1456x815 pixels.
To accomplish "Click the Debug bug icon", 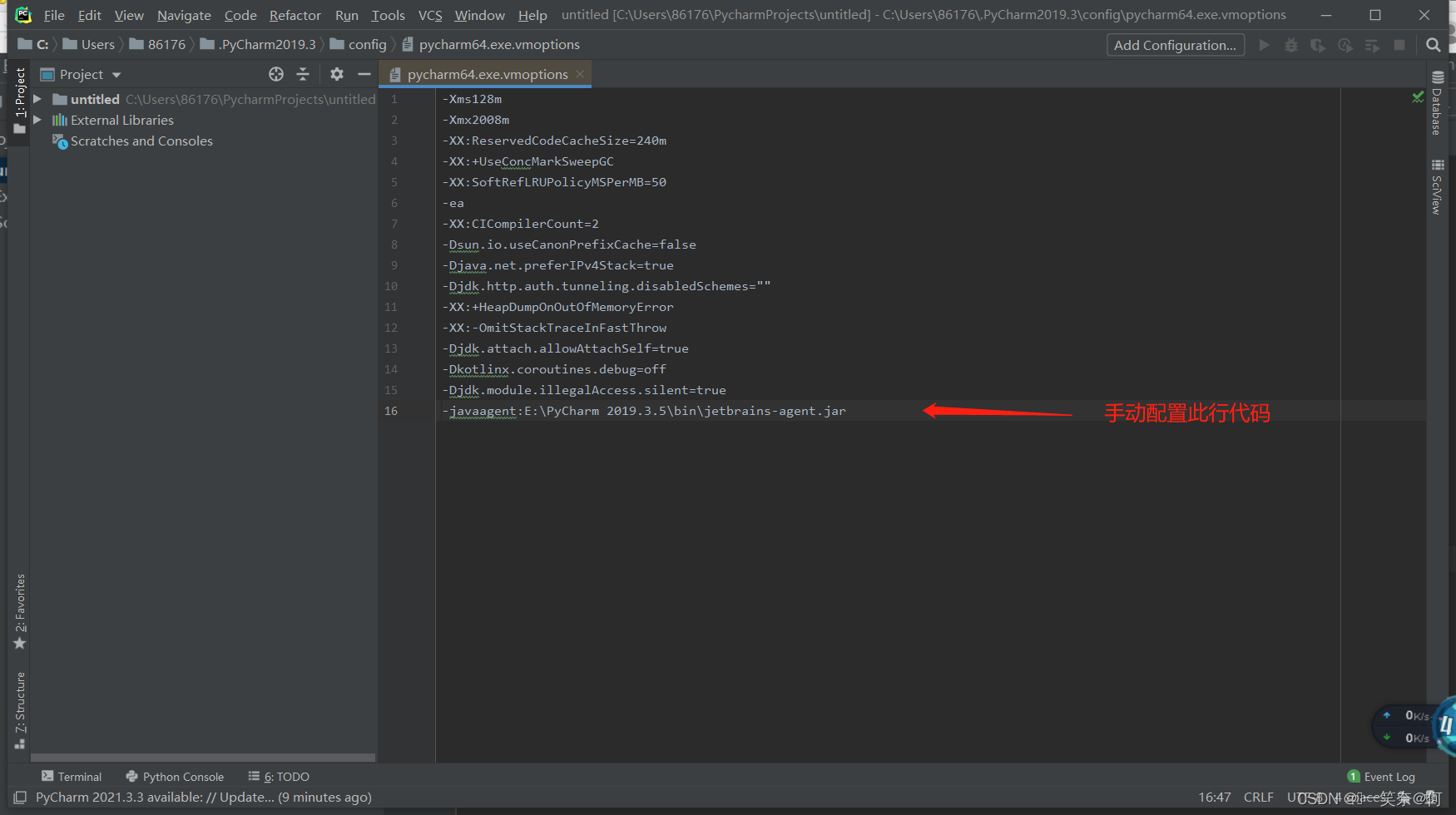I will [1291, 45].
